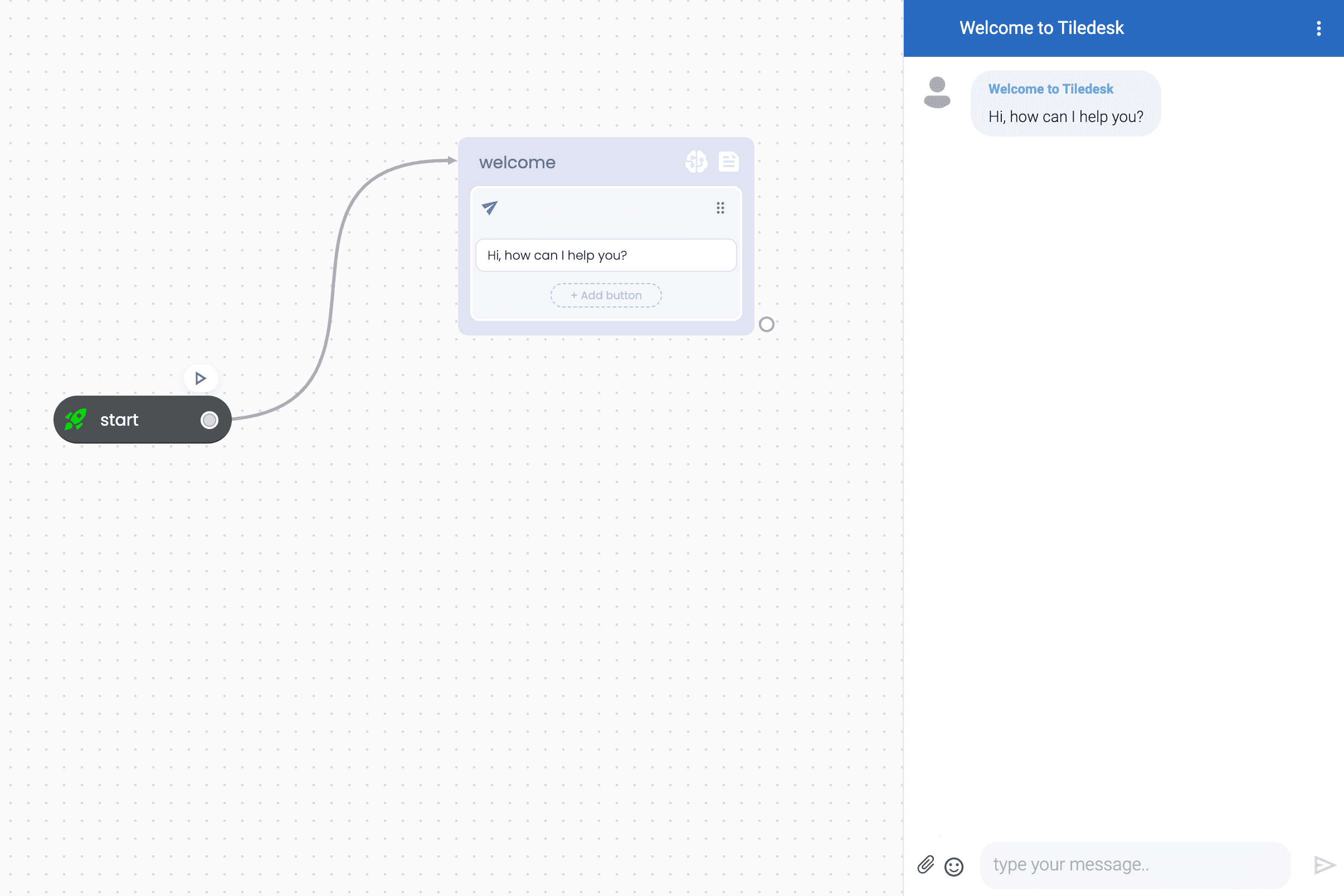Select the start block label
The height and width of the screenshot is (896, 1344).
(x=119, y=420)
